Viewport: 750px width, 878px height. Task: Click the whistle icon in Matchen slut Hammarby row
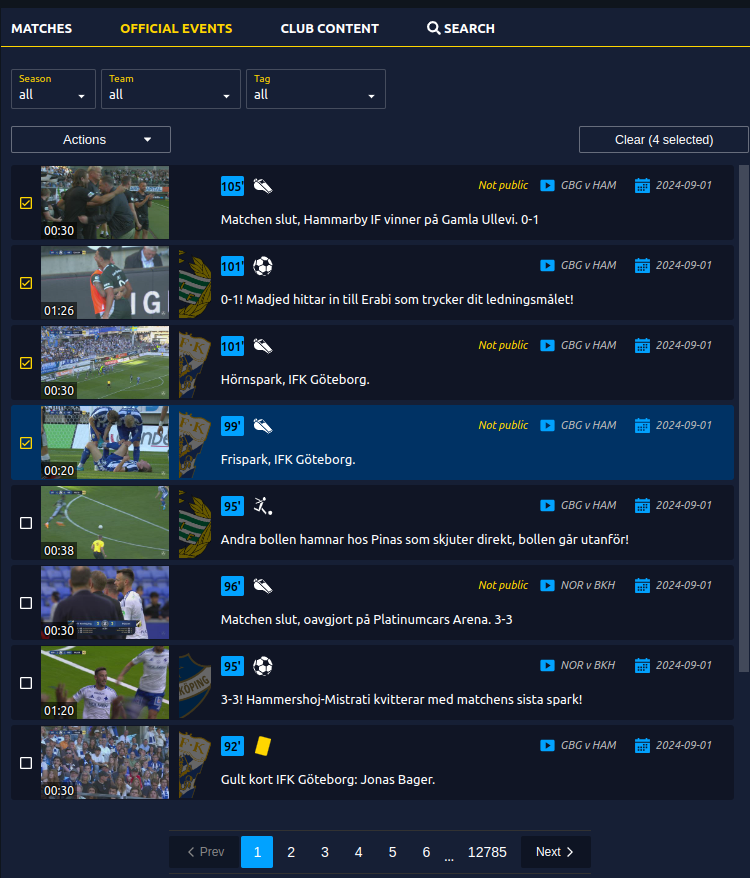[x=263, y=186]
